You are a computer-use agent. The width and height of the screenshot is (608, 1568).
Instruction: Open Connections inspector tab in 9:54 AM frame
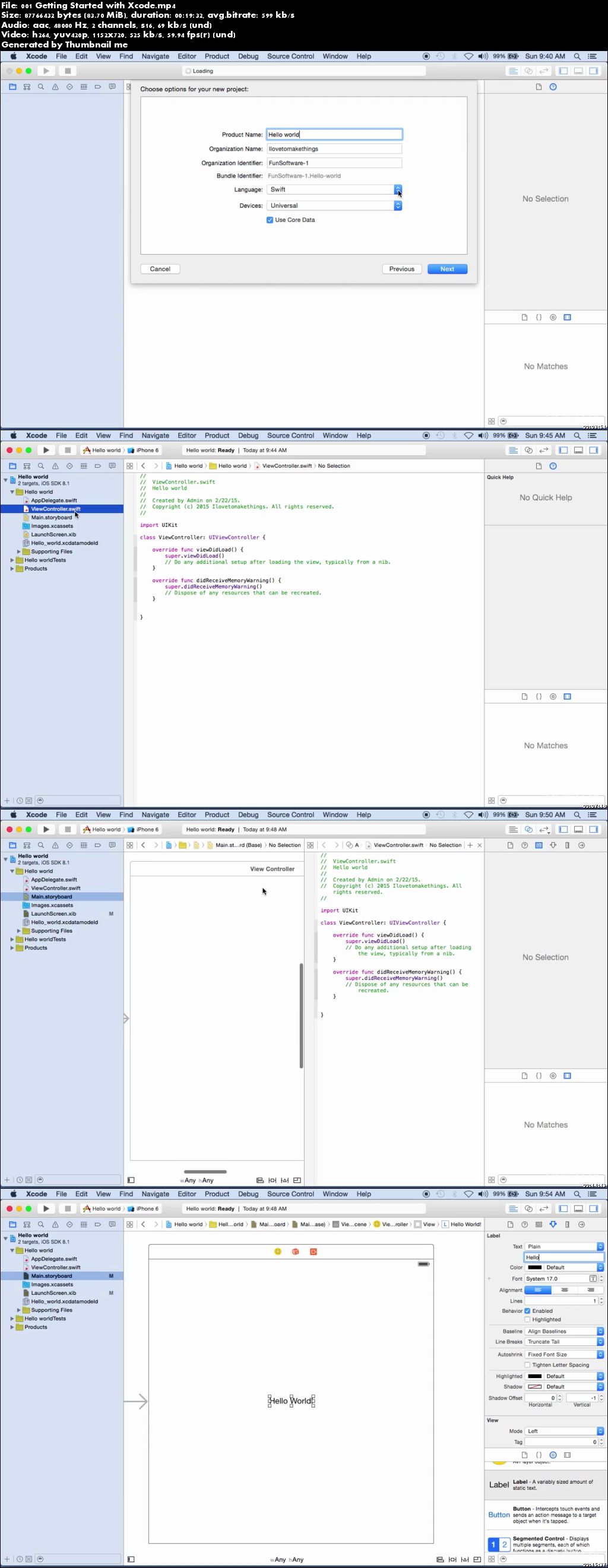point(581,1224)
